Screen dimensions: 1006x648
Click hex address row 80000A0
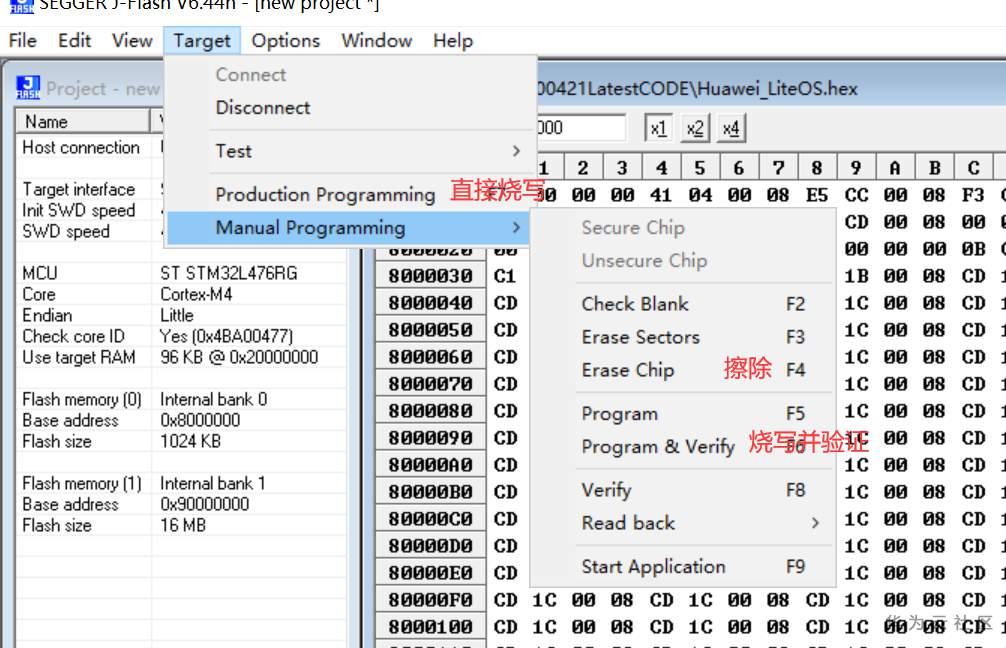click(431, 465)
